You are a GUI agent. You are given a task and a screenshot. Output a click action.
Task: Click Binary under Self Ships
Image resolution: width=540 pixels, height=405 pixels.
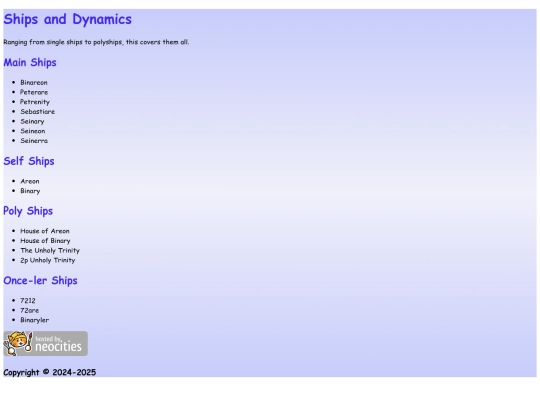click(30, 191)
